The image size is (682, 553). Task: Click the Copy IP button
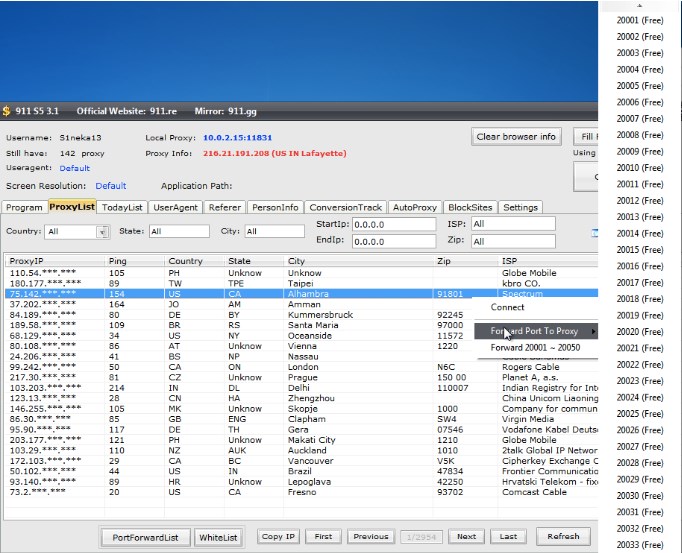tap(279, 537)
